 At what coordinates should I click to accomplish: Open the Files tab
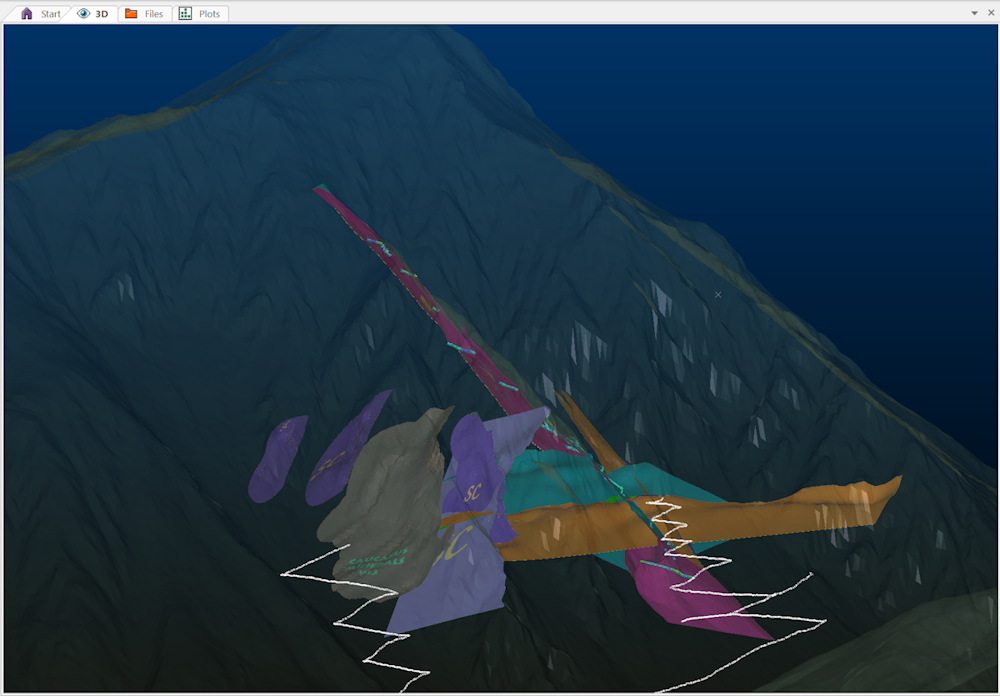pos(144,13)
